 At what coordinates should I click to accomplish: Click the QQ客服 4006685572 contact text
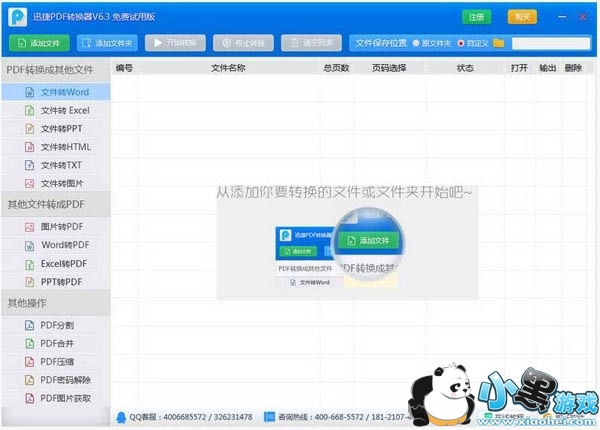(x=191, y=417)
